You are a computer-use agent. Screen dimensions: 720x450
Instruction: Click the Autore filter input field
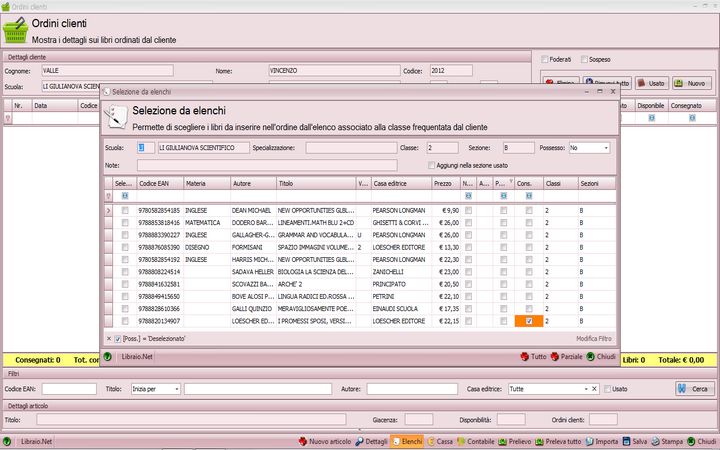pos(412,389)
